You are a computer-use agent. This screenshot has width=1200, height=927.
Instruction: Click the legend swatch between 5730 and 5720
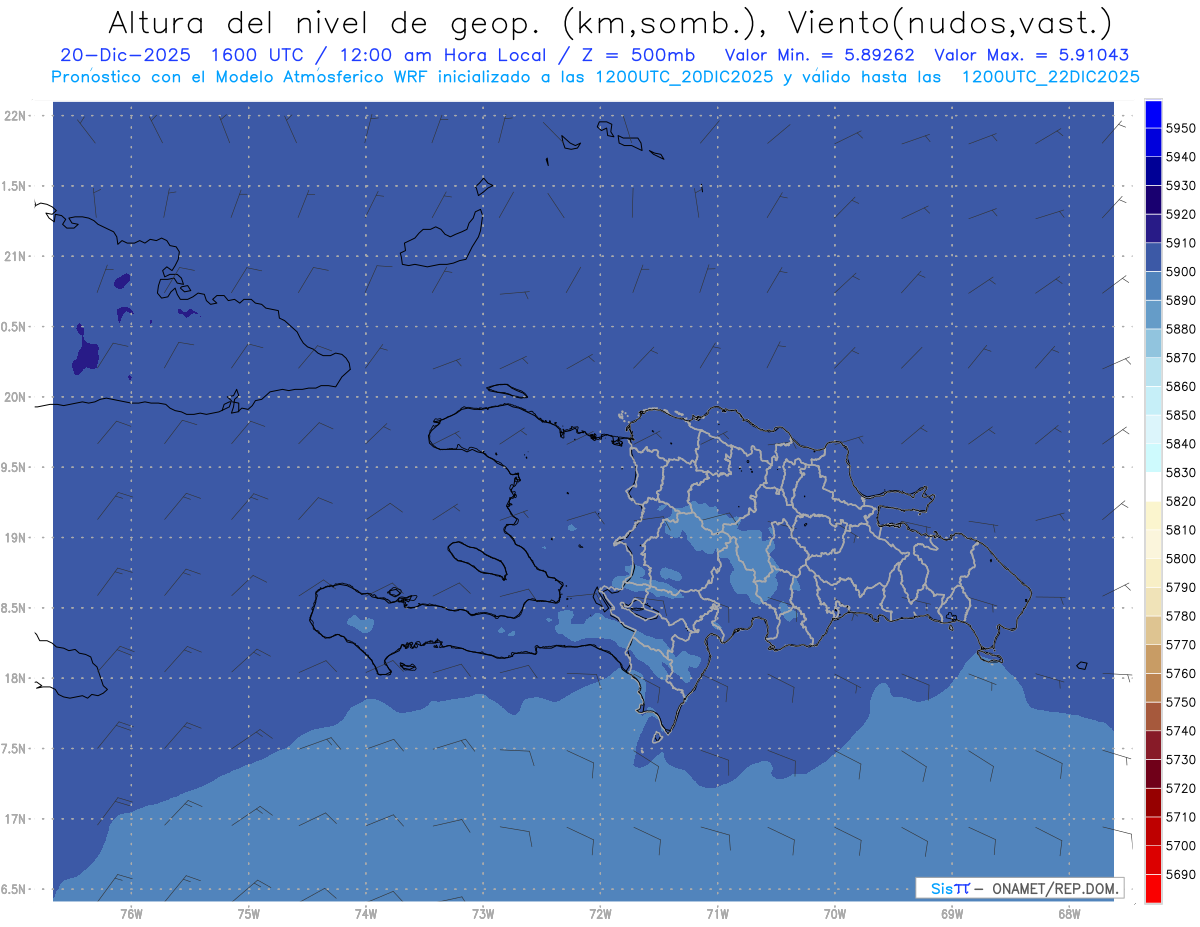click(1153, 774)
